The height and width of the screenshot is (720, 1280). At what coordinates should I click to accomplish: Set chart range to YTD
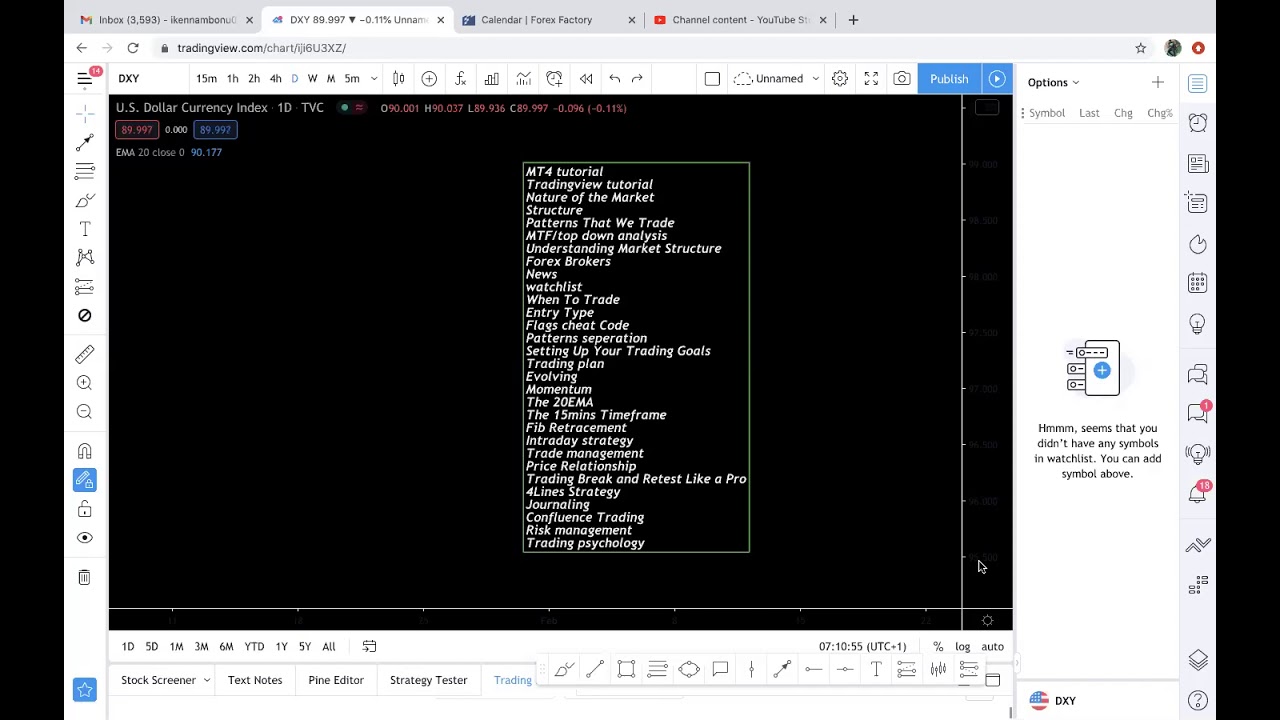point(254,647)
